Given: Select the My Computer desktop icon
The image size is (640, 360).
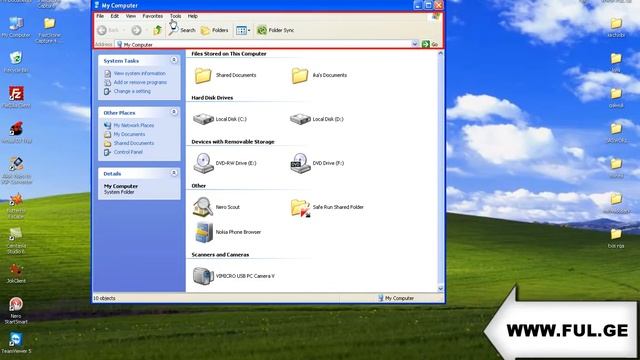Looking at the screenshot, I should pyautogui.click(x=16, y=27).
